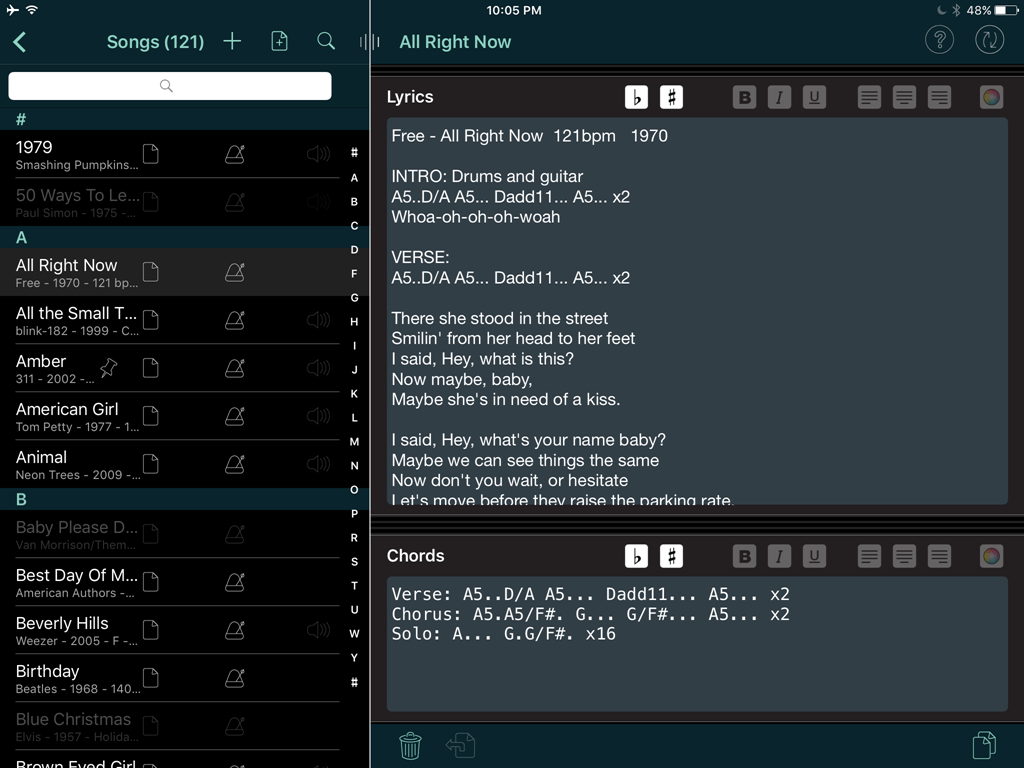Tap the Wi-Fi status icon

click(31, 10)
